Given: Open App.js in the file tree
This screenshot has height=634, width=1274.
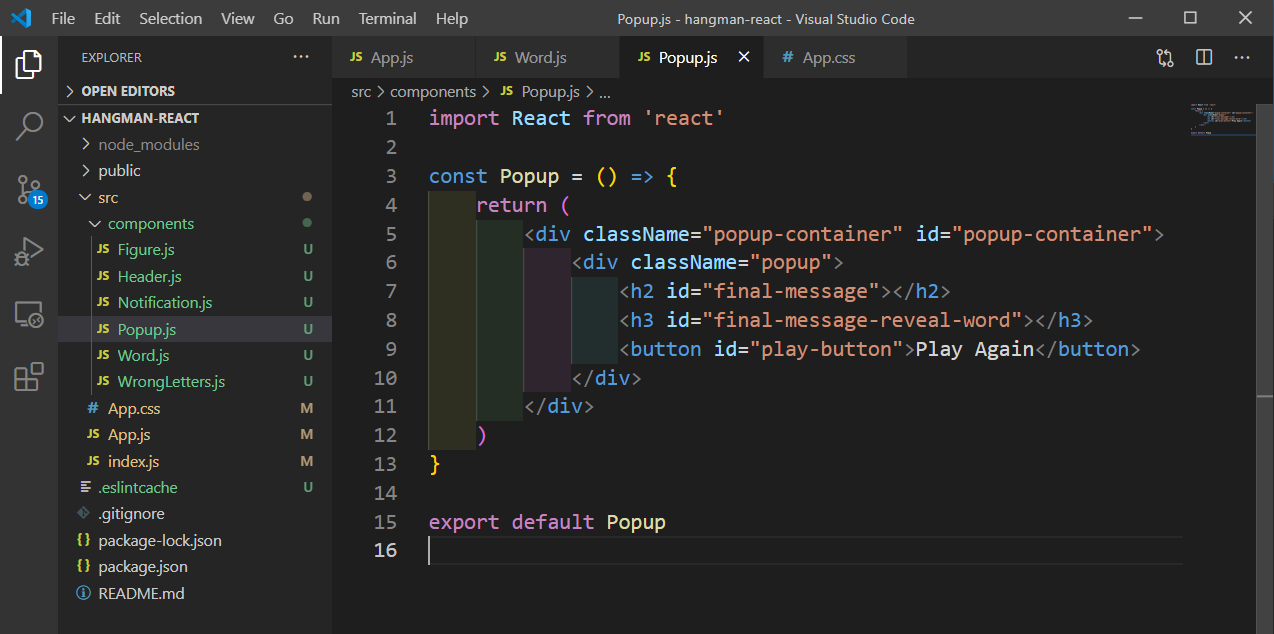Looking at the screenshot, I should (x=195, y=435).
